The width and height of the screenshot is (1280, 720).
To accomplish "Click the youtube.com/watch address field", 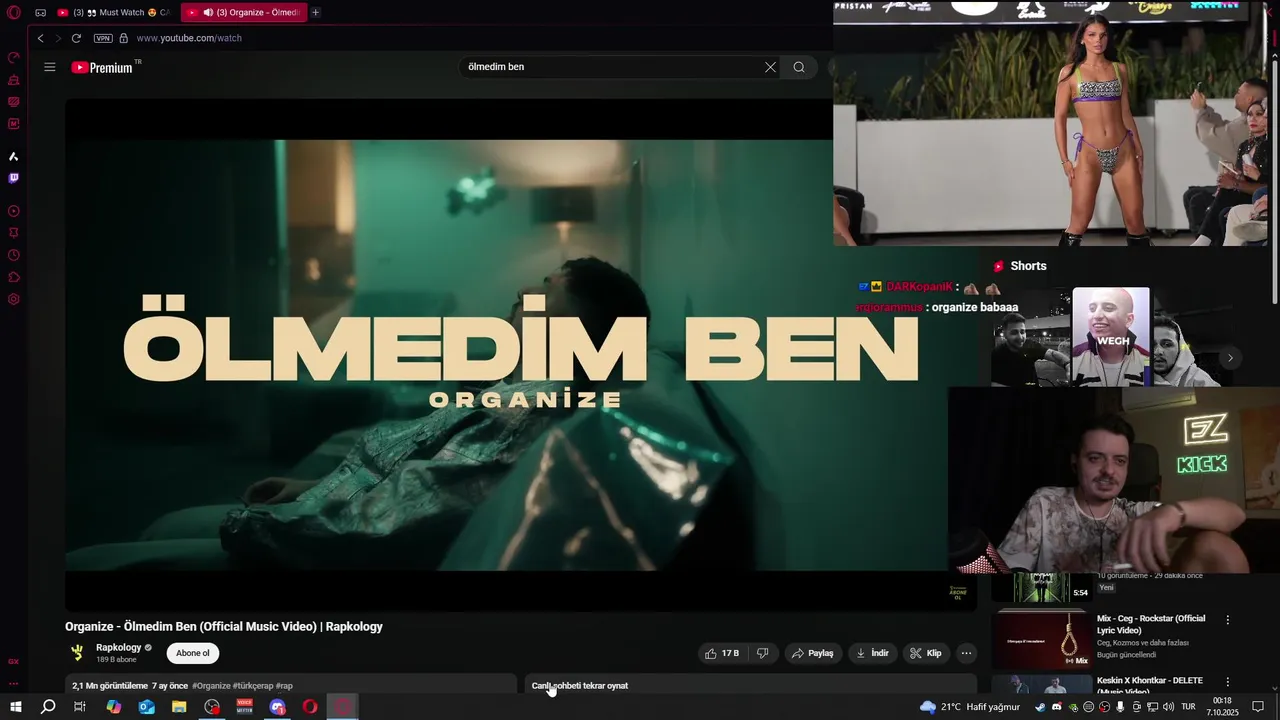I will click(x=189, y=38).
